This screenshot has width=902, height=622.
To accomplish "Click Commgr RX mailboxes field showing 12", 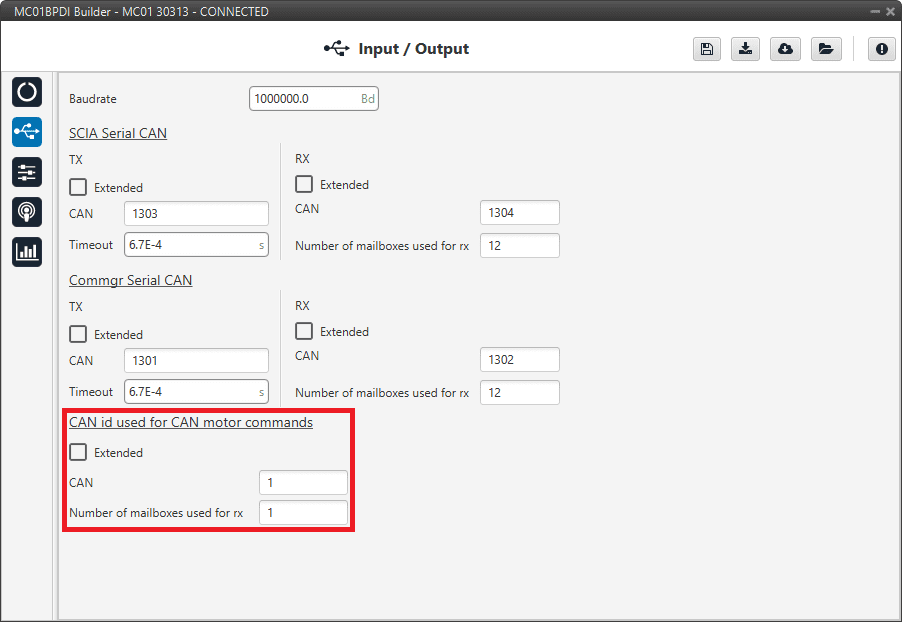I will click(x=519, y=392).
